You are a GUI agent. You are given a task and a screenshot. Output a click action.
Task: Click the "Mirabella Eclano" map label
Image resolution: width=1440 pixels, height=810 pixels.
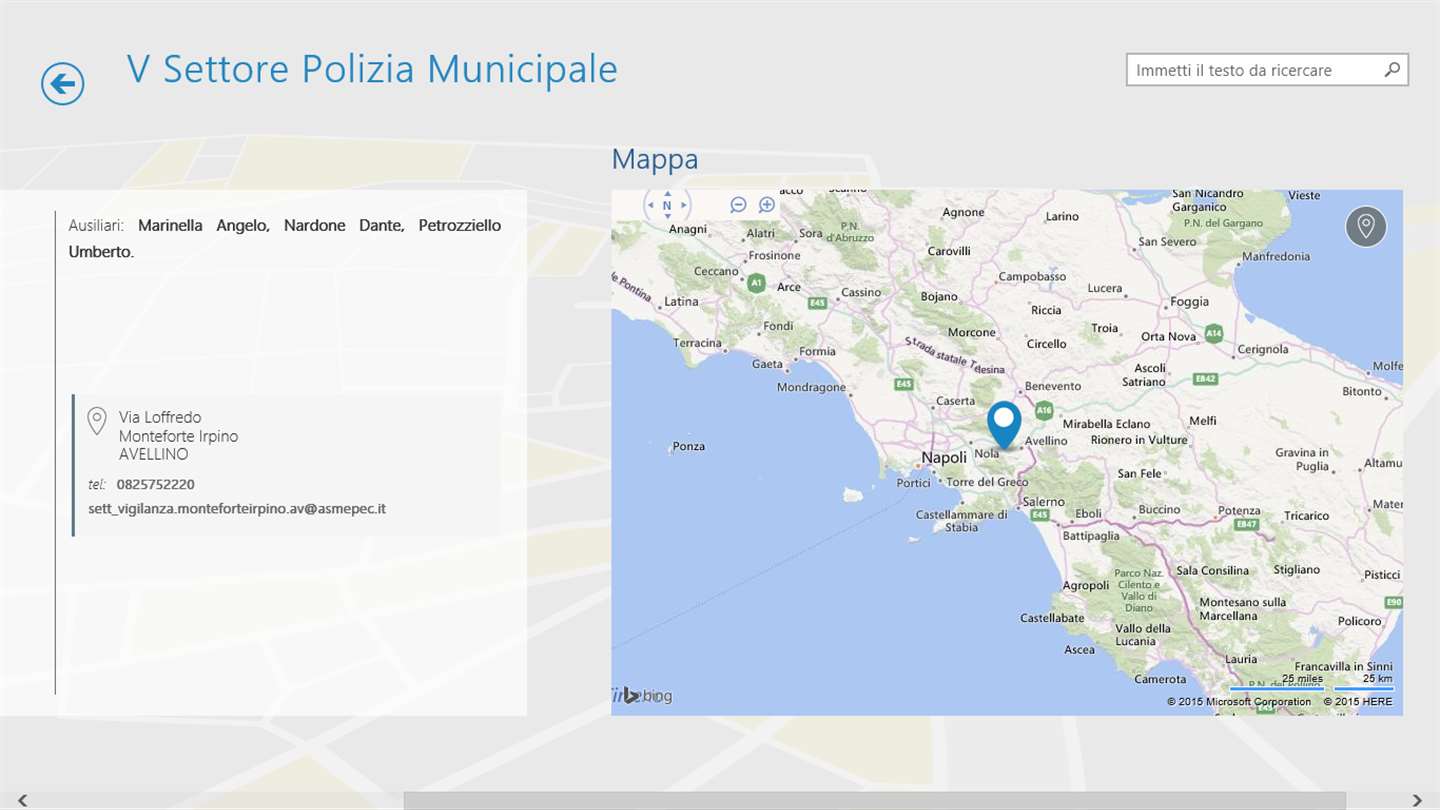coord(1107,424)
